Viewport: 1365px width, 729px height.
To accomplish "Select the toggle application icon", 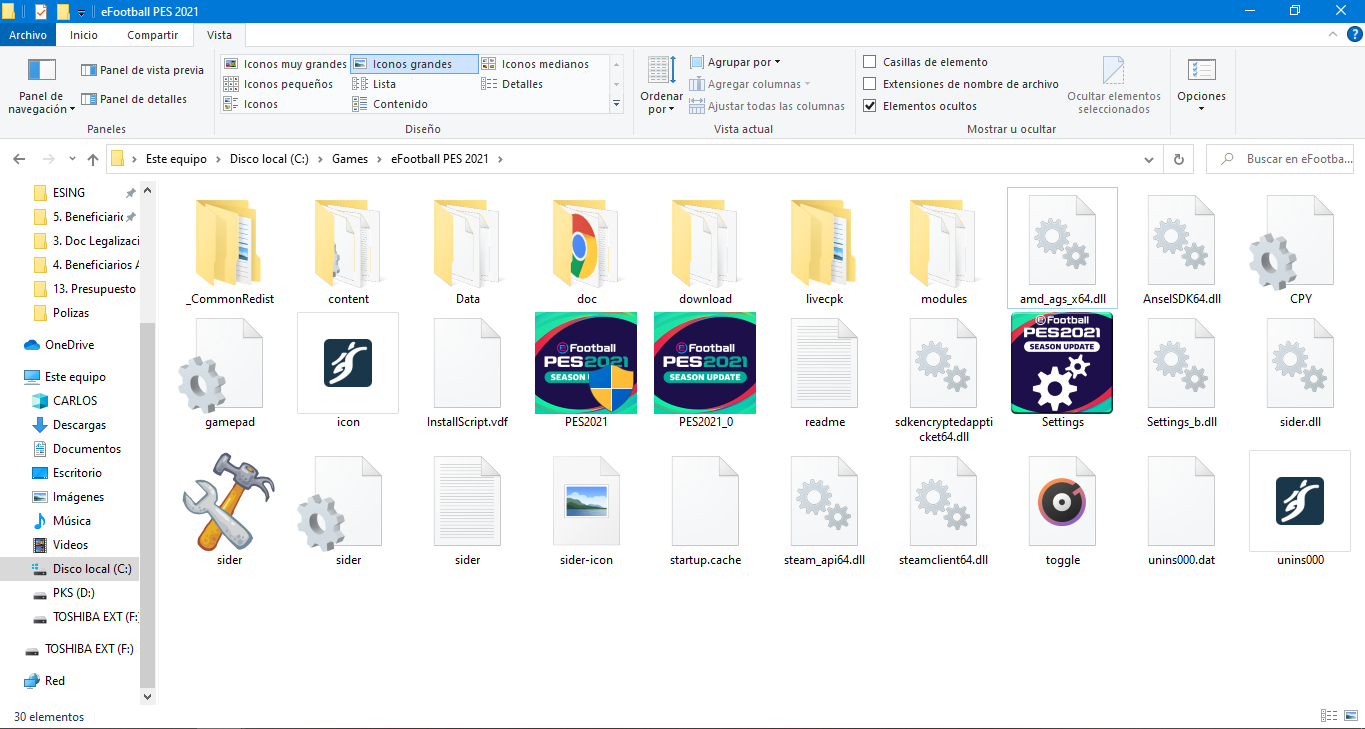I will (1062, 502).
